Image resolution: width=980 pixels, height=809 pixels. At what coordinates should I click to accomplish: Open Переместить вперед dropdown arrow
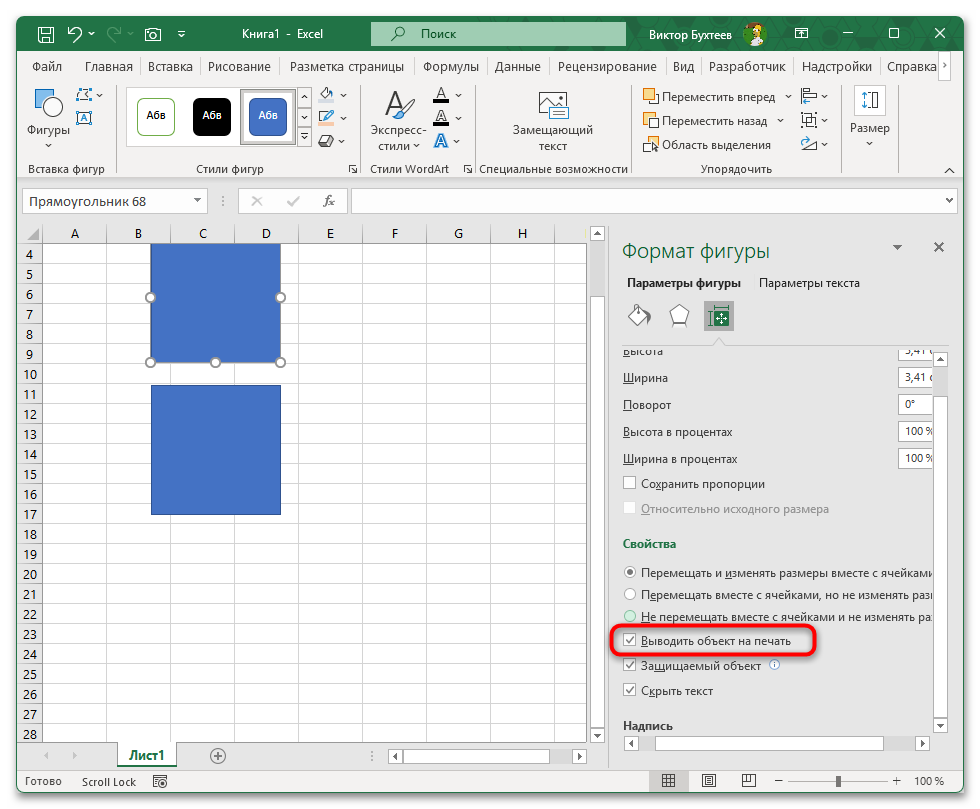point(788,96)
